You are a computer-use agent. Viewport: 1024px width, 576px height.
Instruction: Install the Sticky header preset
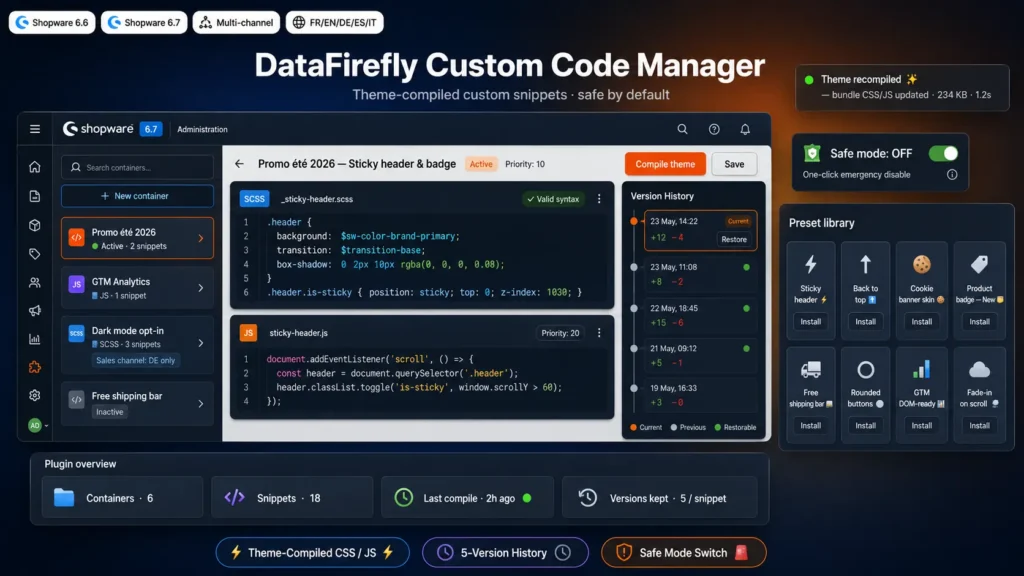(x=810, y=321)
